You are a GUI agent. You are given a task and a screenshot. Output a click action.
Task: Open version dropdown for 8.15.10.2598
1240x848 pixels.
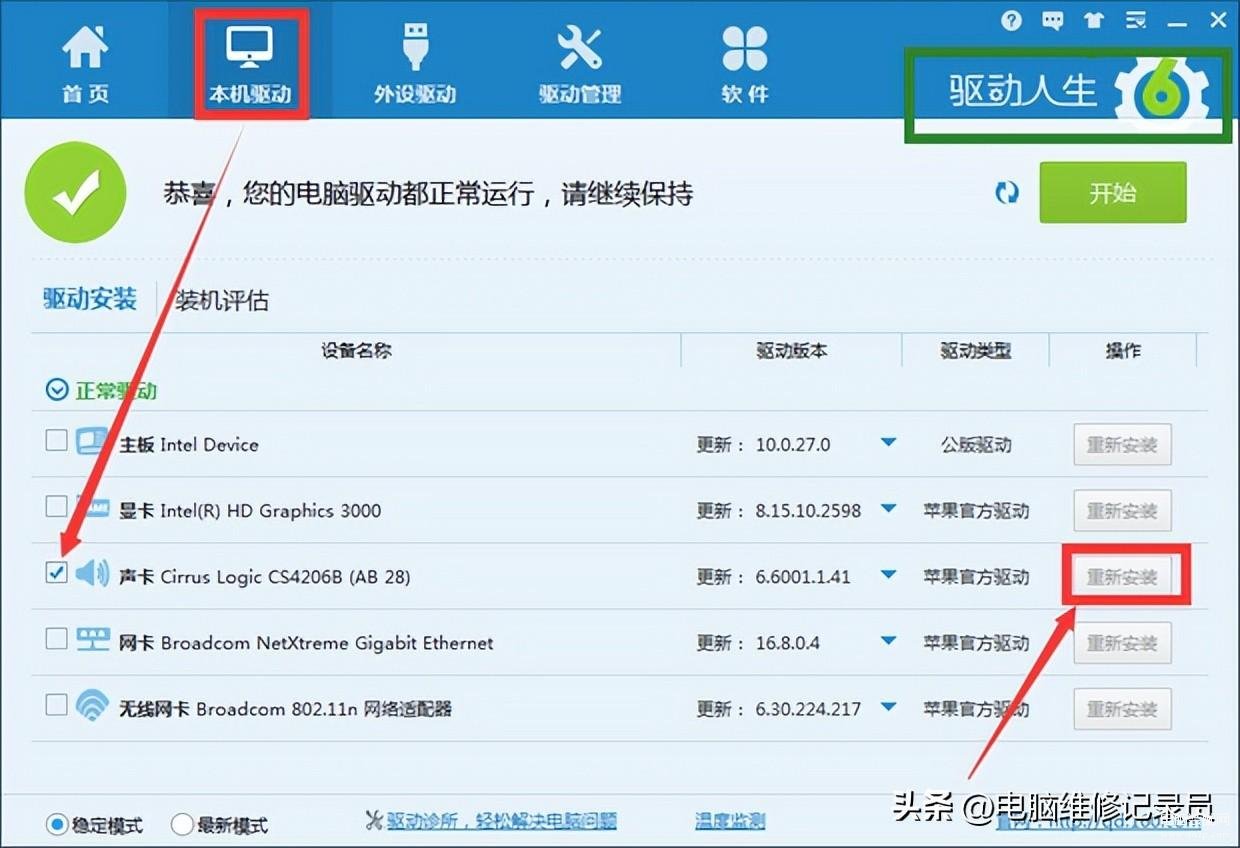pyautogui.click(x=888, y=509)
